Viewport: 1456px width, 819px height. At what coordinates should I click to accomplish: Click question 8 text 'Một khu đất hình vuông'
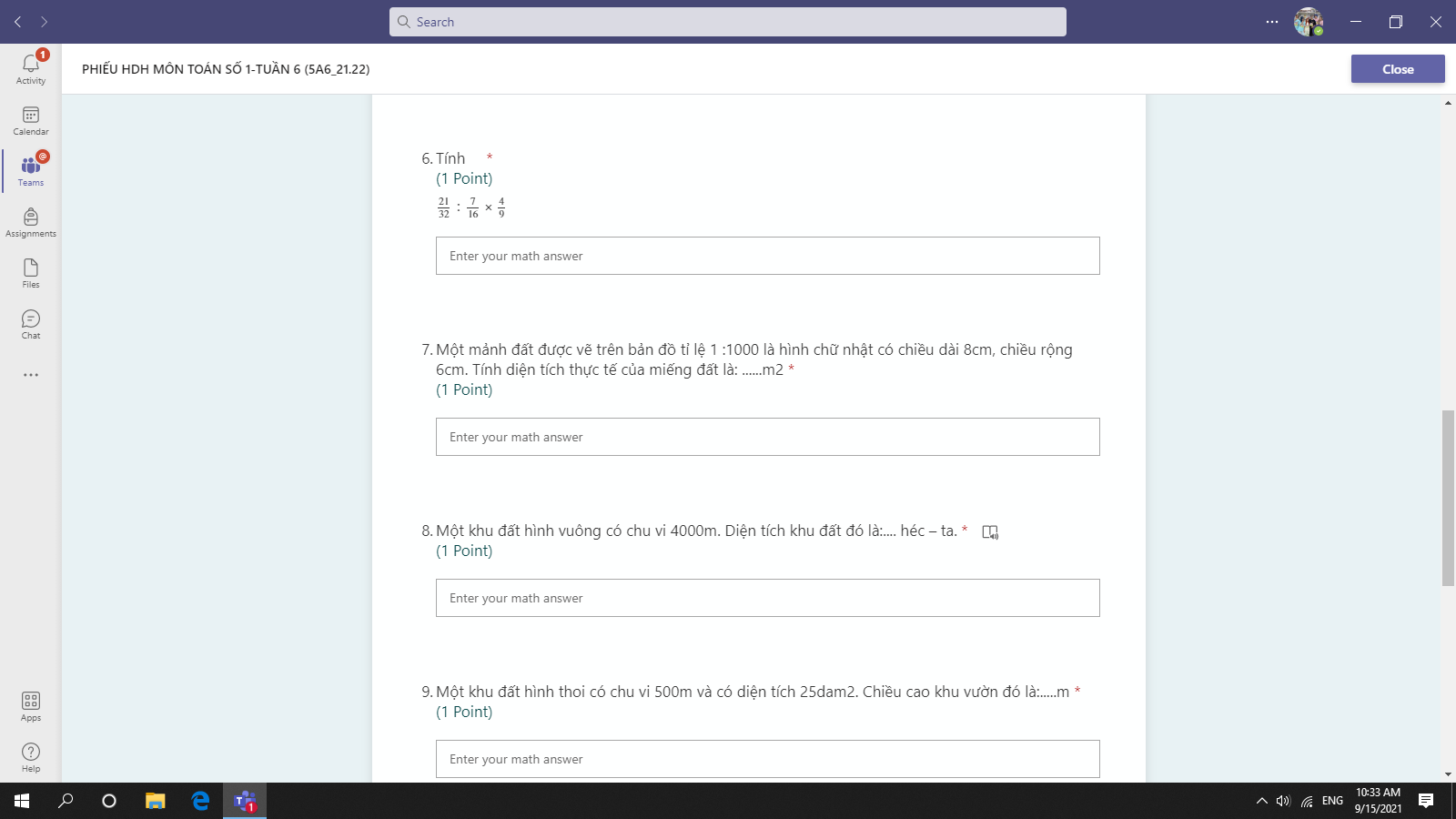(696, 531)
